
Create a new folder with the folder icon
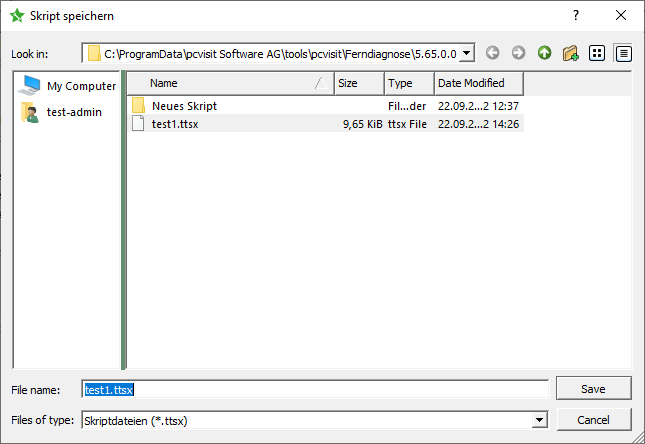[571, 53]
